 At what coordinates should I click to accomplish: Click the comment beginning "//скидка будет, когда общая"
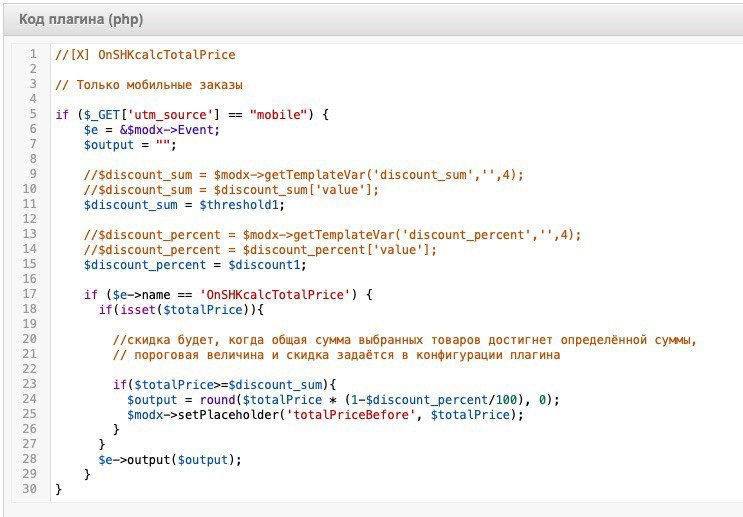click(405, 340)
